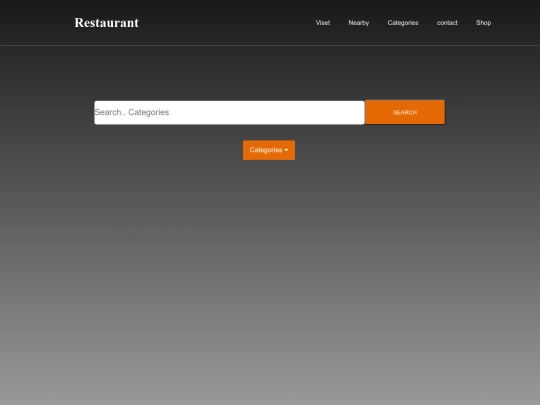Click the Restaurant logo heading
This screenshot has height=405, width=540.
coord(106,23)
